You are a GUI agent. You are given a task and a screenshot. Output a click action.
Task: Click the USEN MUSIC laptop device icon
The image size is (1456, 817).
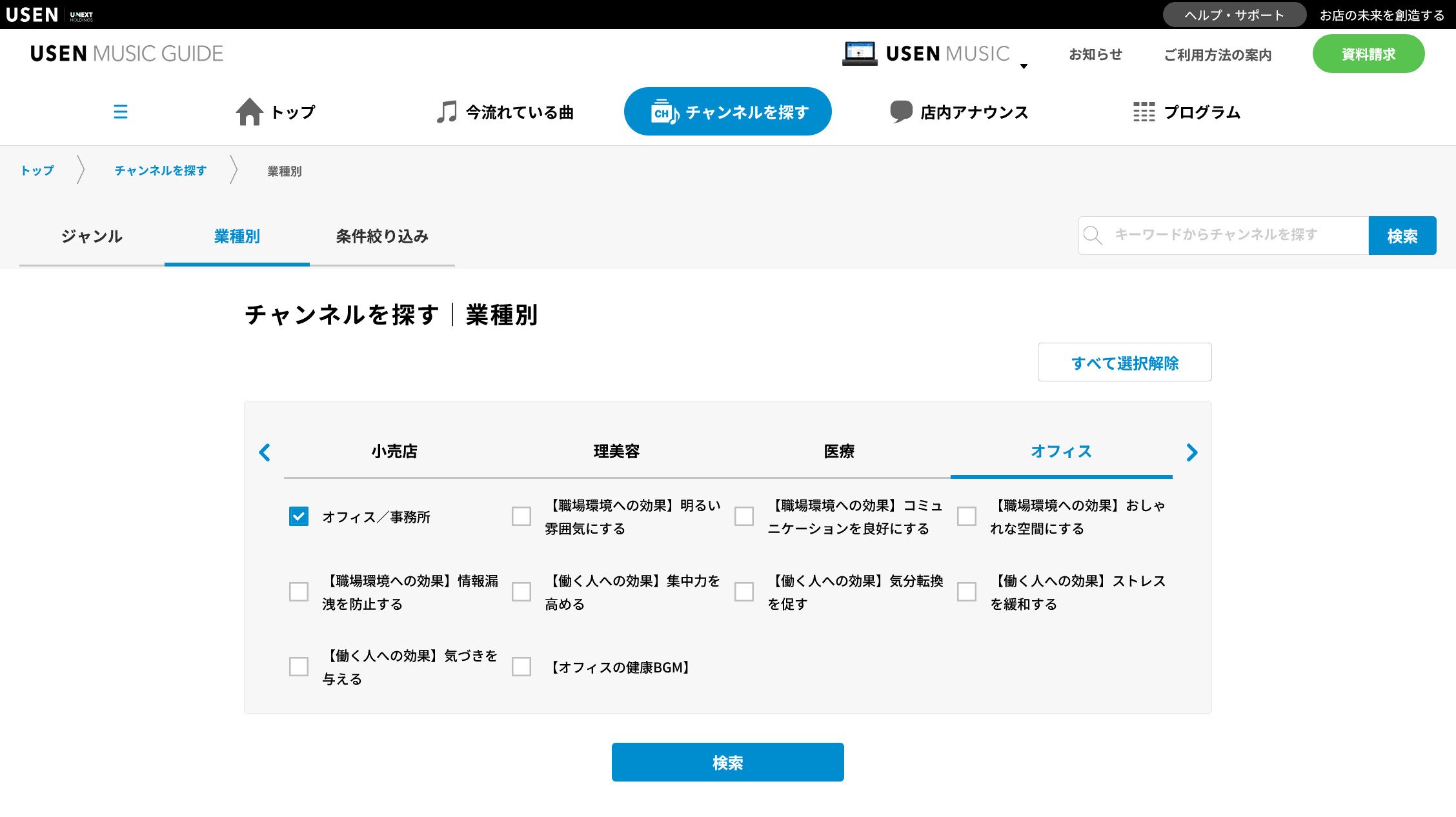point(859,54)
